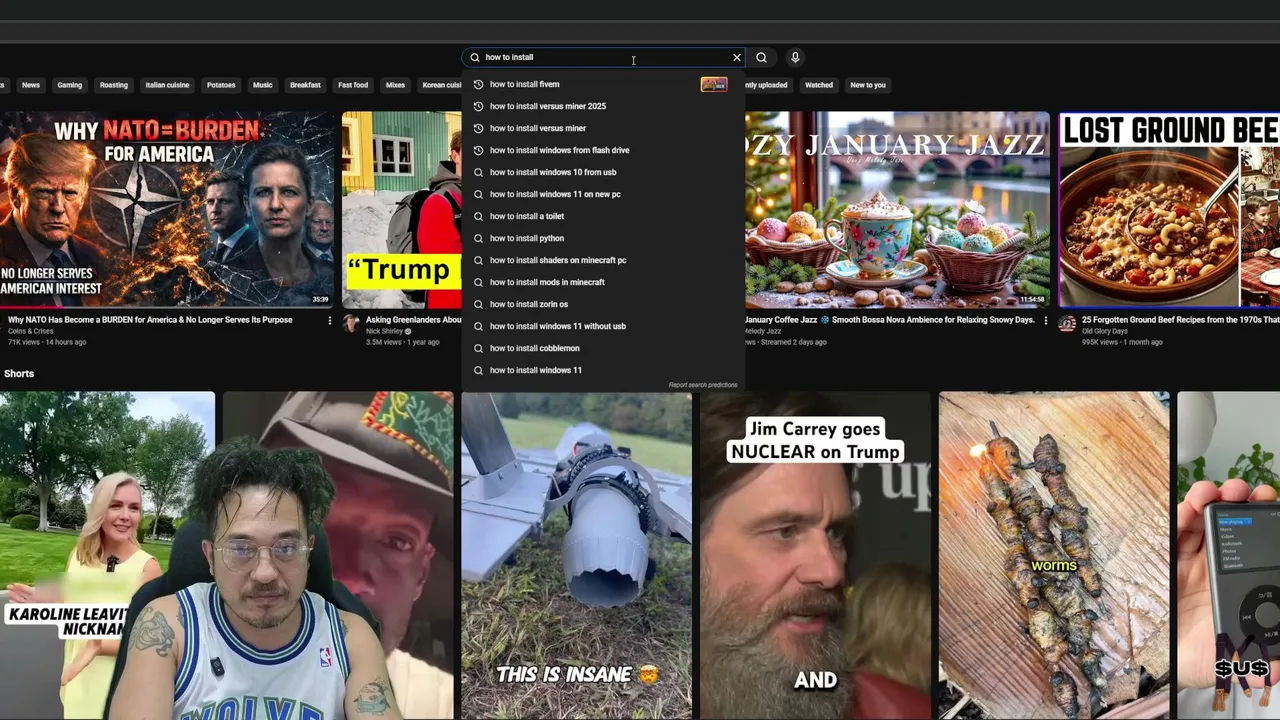Select suggestion 'how to install windows from flash drive'
The image size is (1280, 720).
(x=603, y=150)
